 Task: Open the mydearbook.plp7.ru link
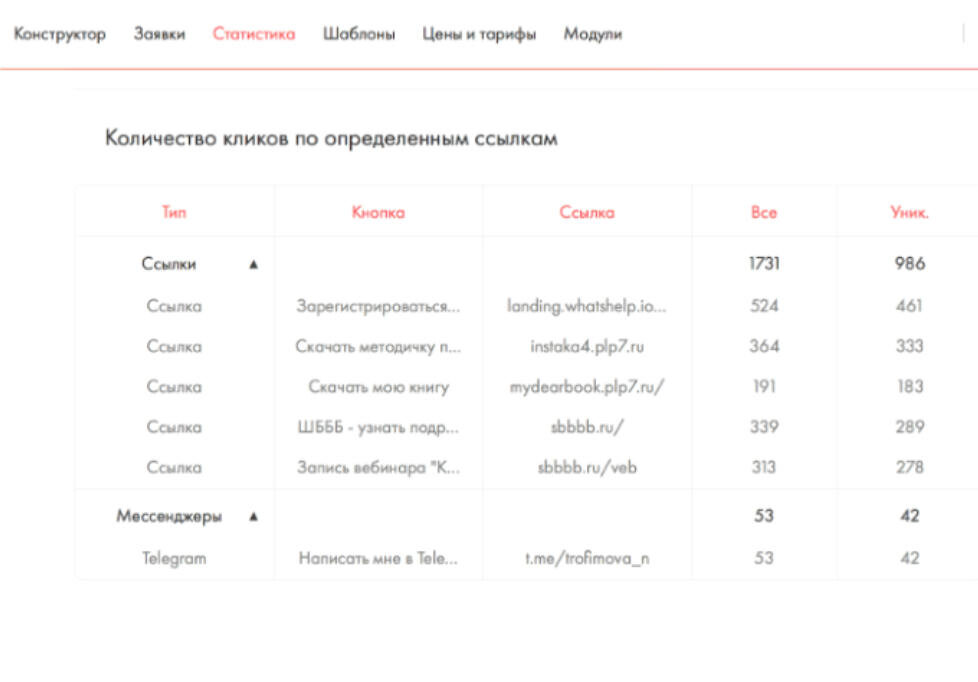587,386
